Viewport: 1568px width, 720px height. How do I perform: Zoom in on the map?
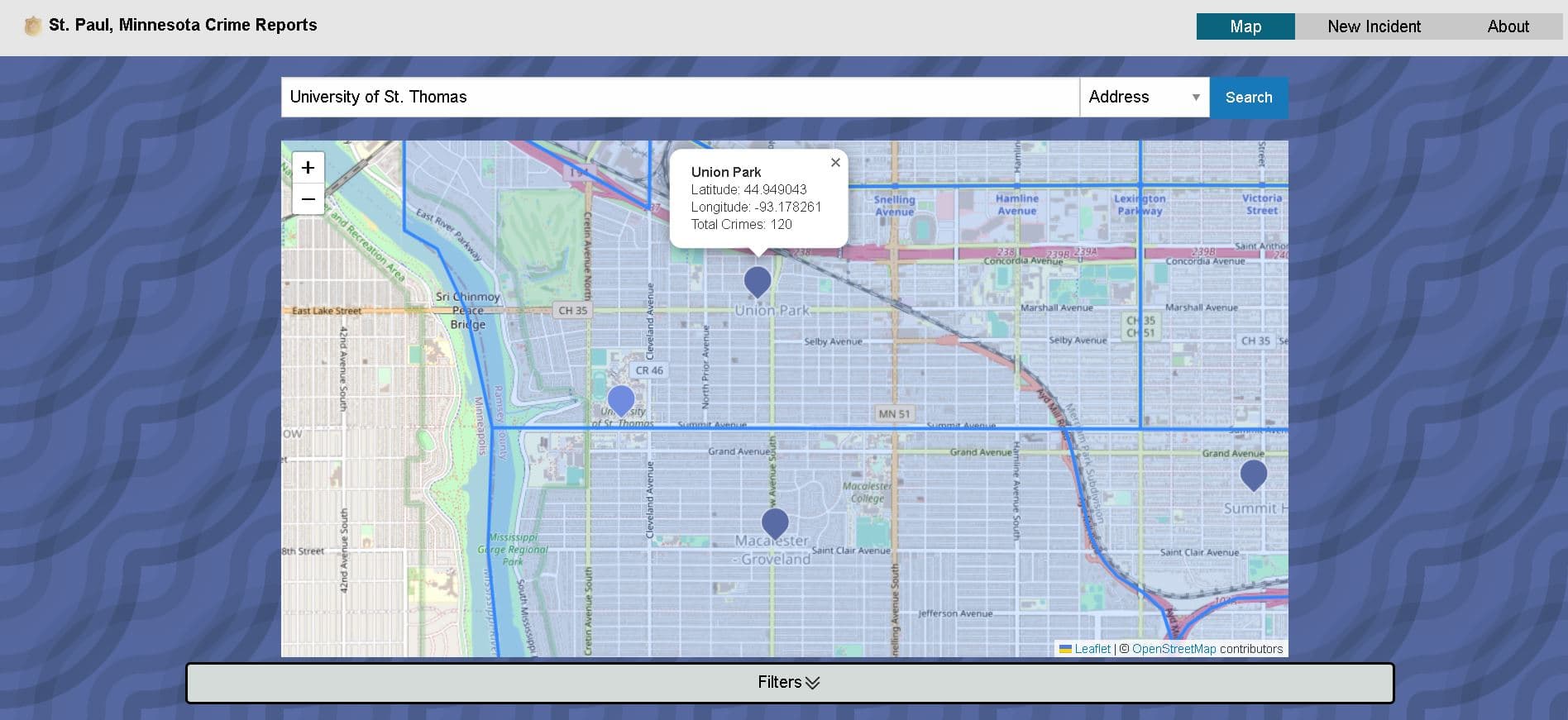click(308, 168)
